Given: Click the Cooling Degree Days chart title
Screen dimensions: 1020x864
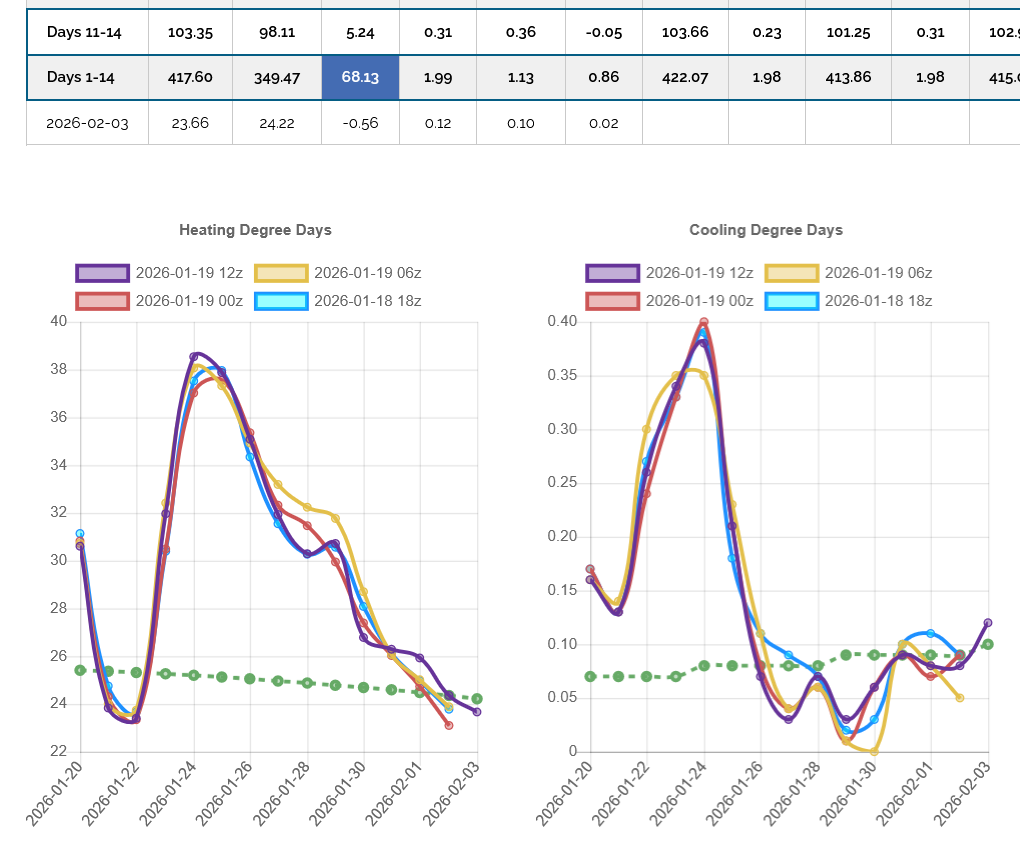Looking at the screenshot, I should pos(766,230).
